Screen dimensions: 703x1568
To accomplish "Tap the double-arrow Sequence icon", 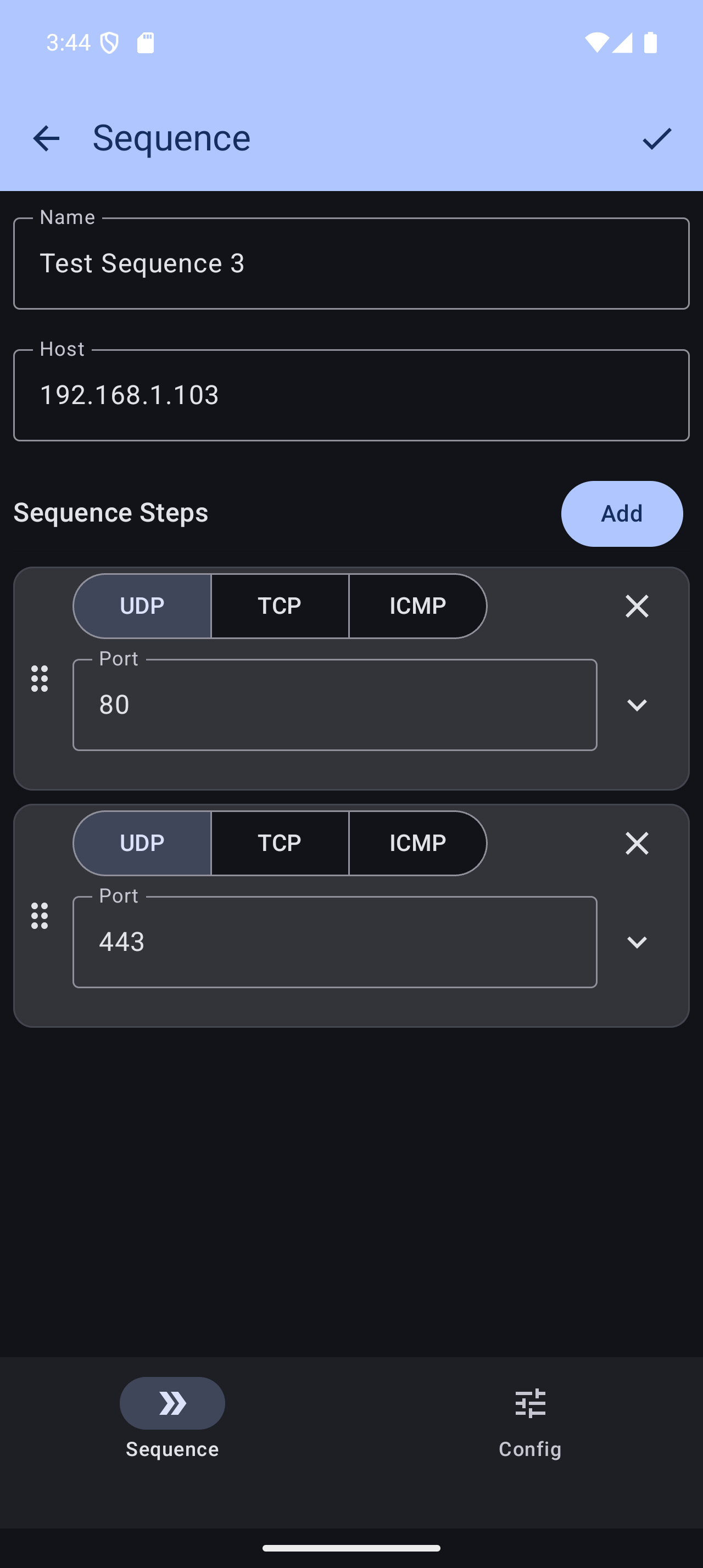I will pos(172,1403).
